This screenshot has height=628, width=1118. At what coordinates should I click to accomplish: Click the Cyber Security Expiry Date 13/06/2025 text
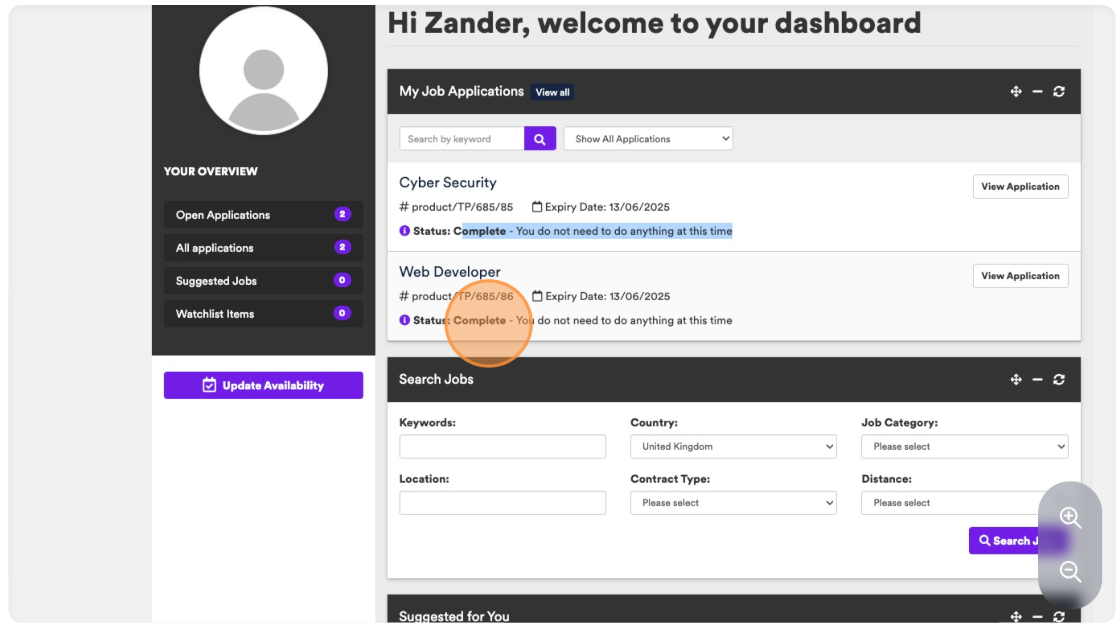click(x=607, y=207)
